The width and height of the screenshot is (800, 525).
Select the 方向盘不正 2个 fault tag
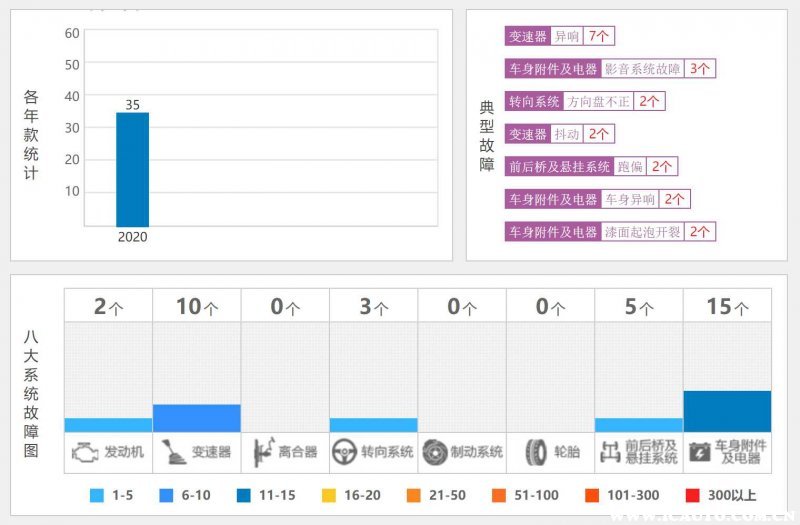[585, 101]
